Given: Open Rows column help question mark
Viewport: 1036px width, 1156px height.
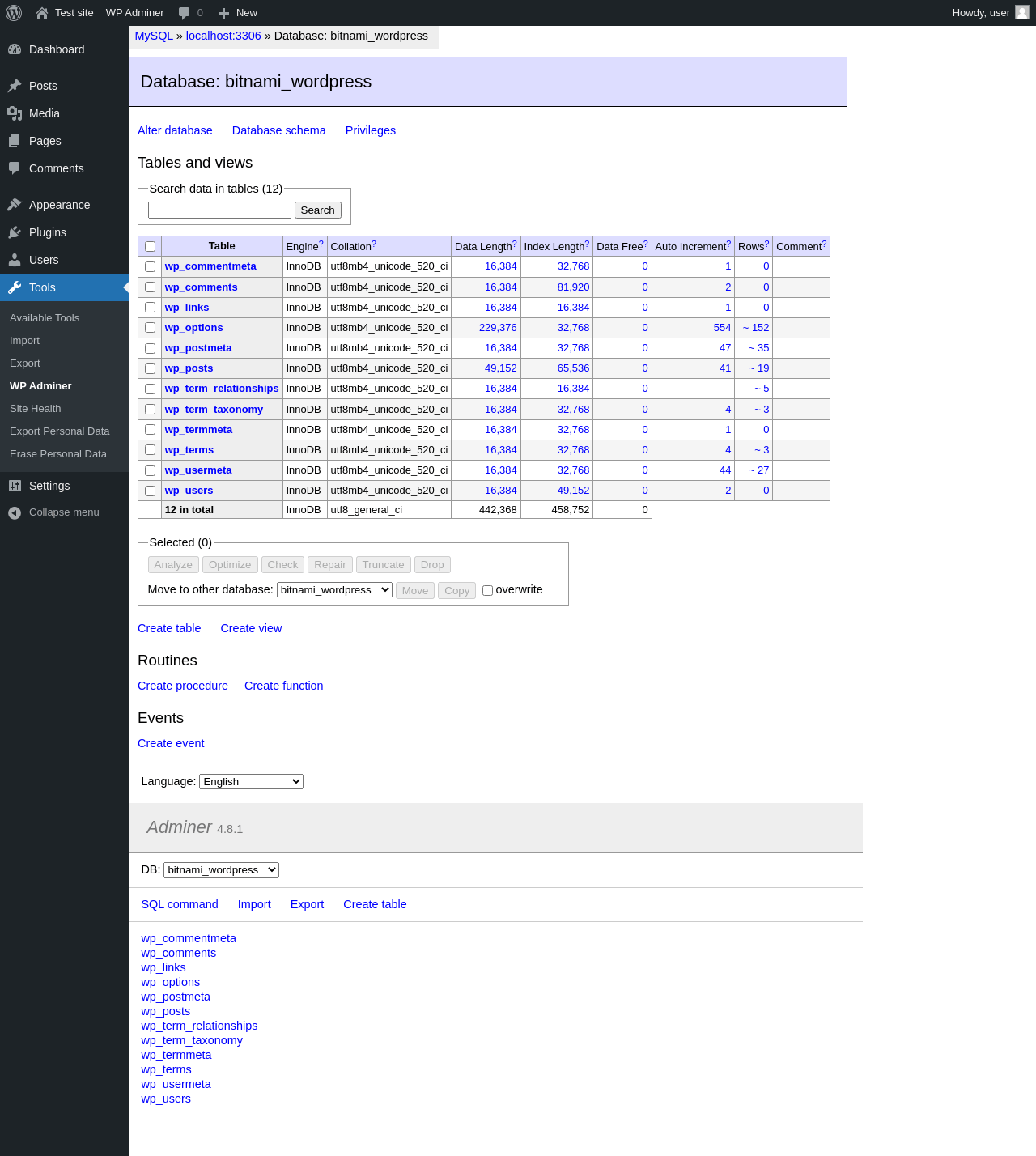Looking at the screenshot, I should click(767, 244).
